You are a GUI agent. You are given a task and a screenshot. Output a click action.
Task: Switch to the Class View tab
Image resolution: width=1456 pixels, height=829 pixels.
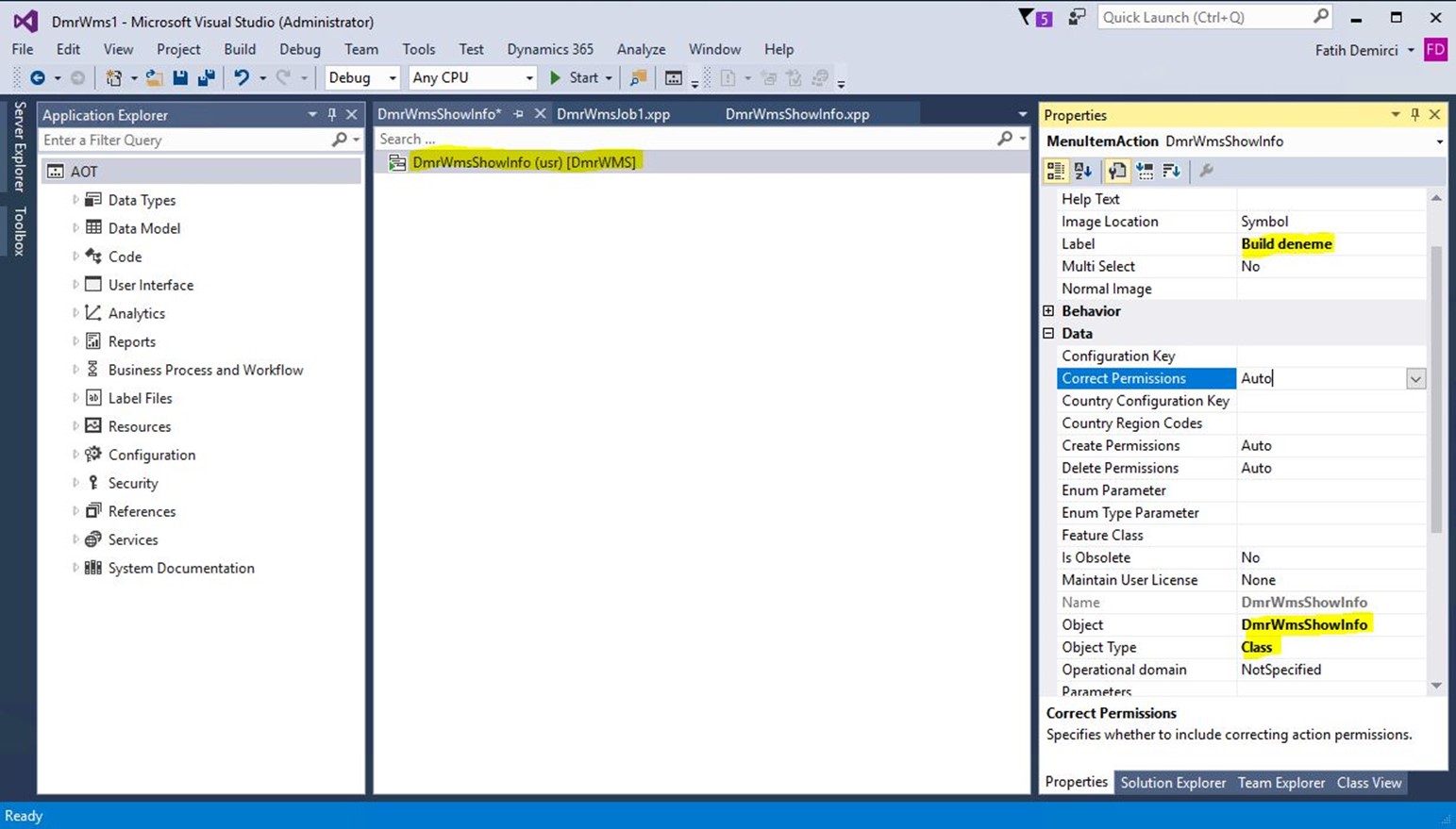coord(1369,783)
